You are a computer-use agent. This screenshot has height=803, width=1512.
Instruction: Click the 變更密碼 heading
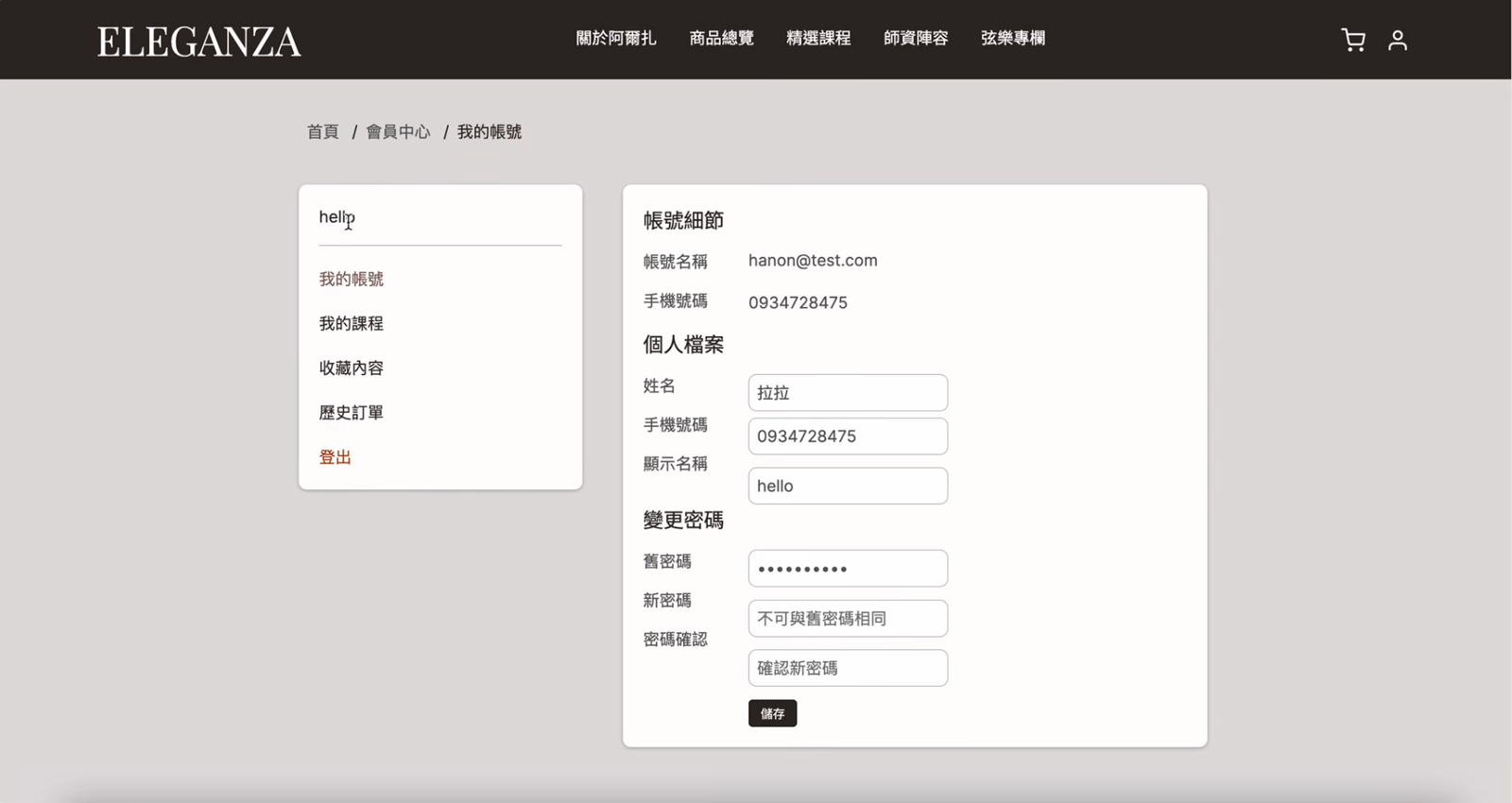(683, 520)
